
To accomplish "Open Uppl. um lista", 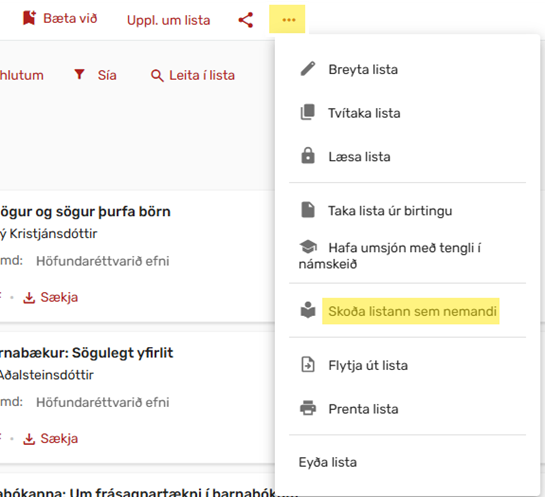I will pos(169,20).
